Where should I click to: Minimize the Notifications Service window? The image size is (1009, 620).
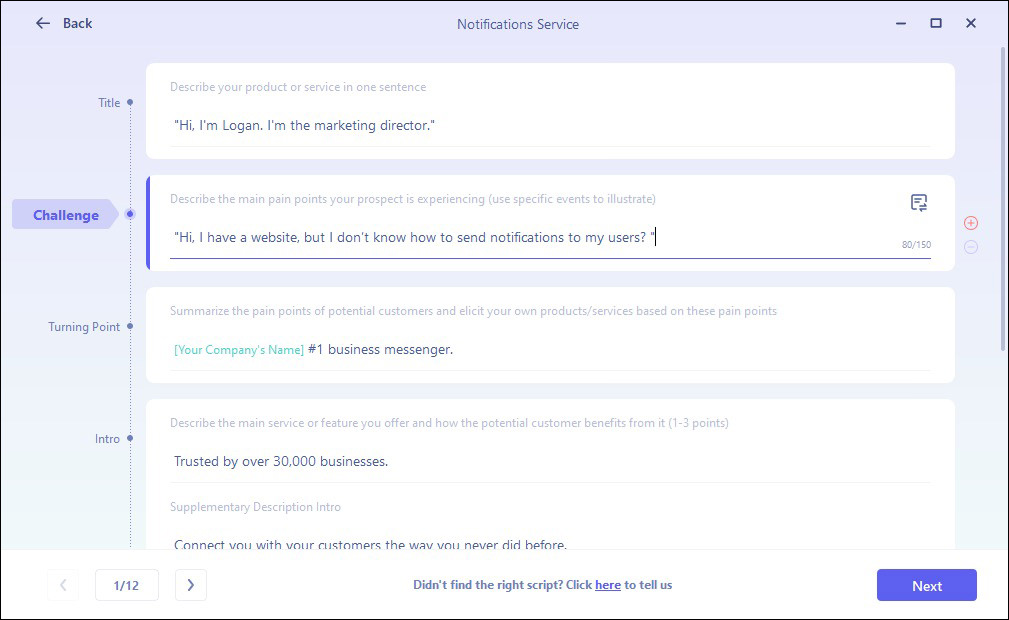click(x=901, y=24)
